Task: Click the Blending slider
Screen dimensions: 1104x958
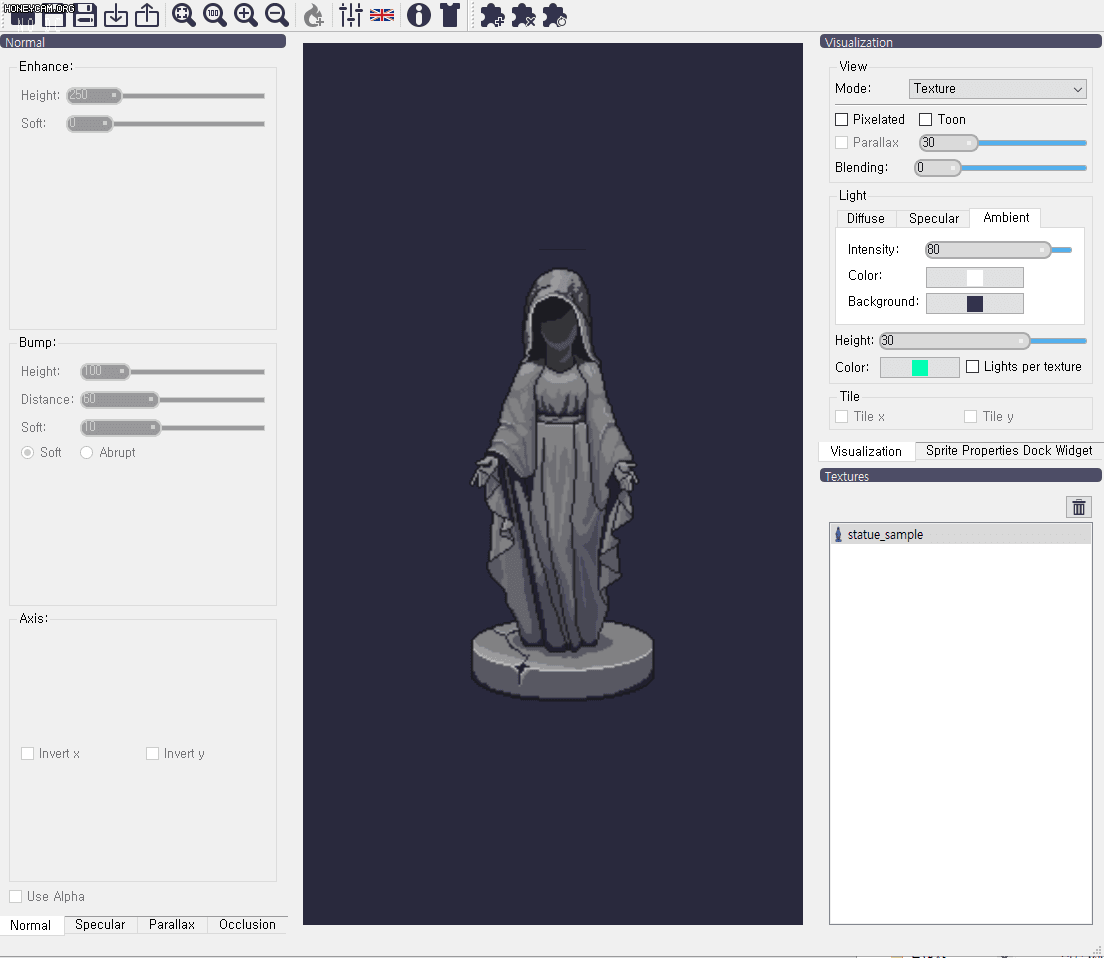Action: pos(1000,168)
